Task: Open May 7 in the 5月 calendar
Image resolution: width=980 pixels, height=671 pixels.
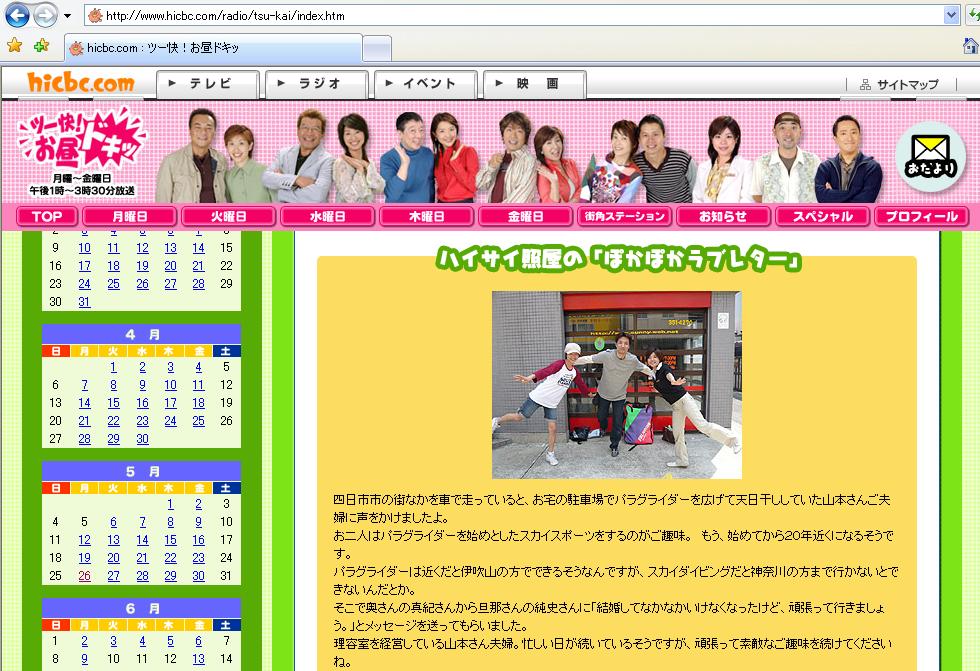Action: click(142, 522)
